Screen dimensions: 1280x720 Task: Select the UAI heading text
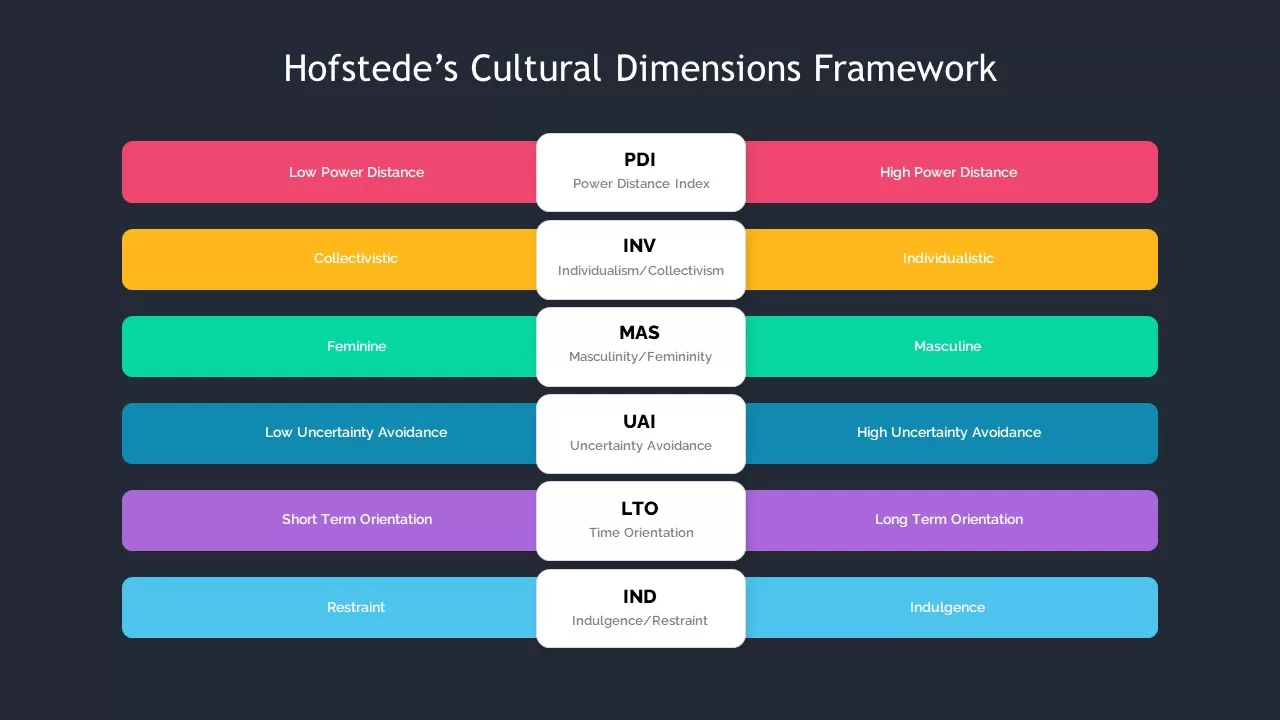[640, 422]
